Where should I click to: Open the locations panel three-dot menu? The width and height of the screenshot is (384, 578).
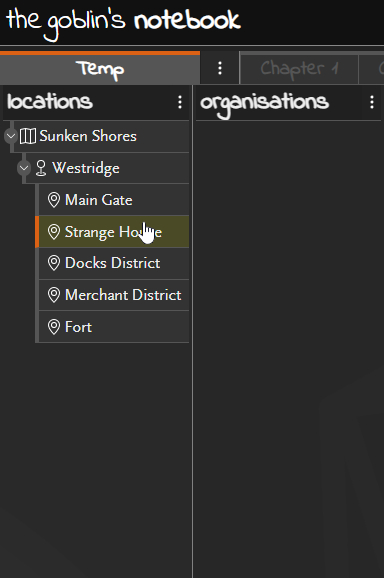(180, 102)
